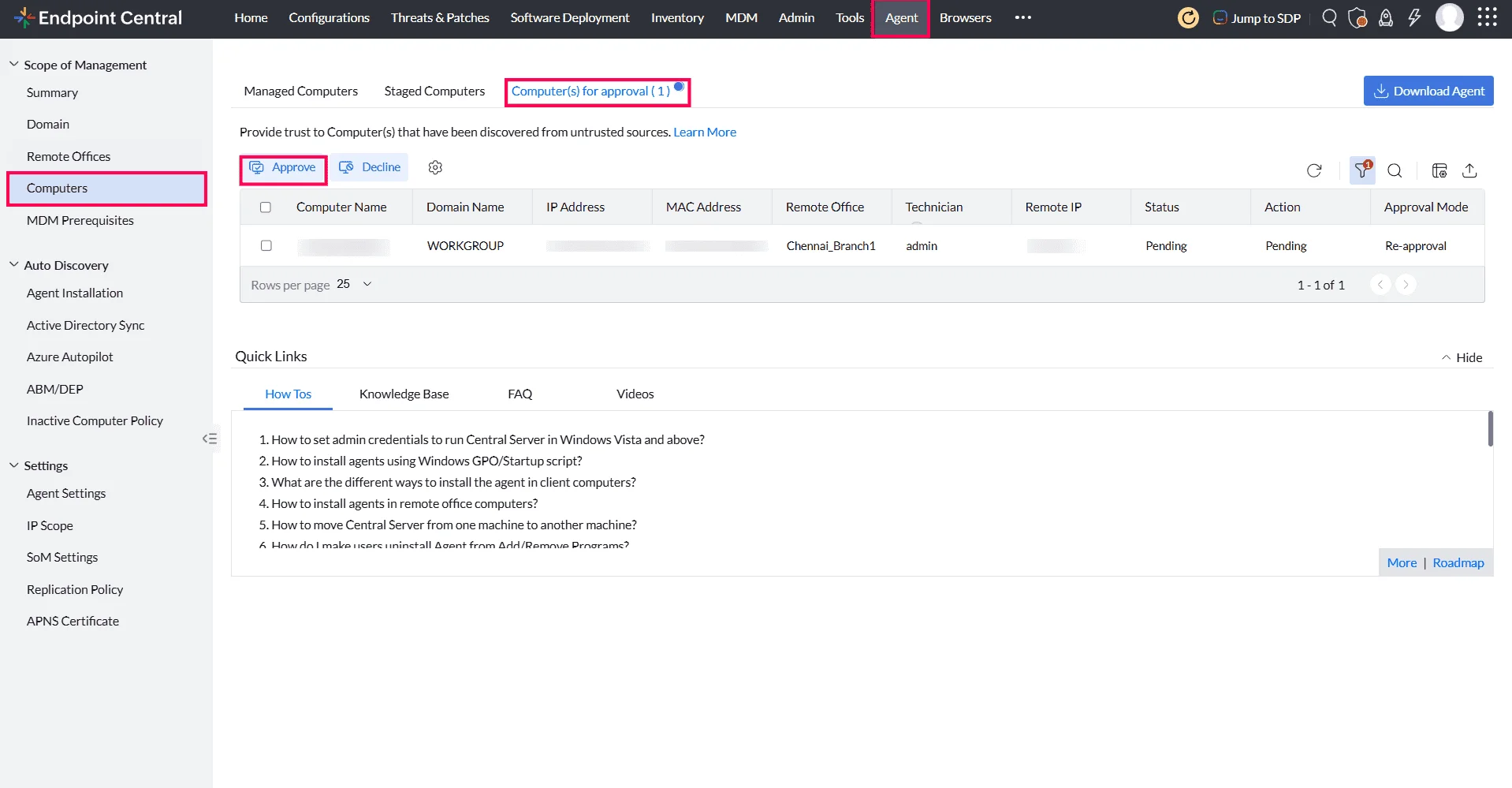This screenshot has height=788, width=1512.
Task: Open Rows per page dropdown
Action: (x=354, y=284)
